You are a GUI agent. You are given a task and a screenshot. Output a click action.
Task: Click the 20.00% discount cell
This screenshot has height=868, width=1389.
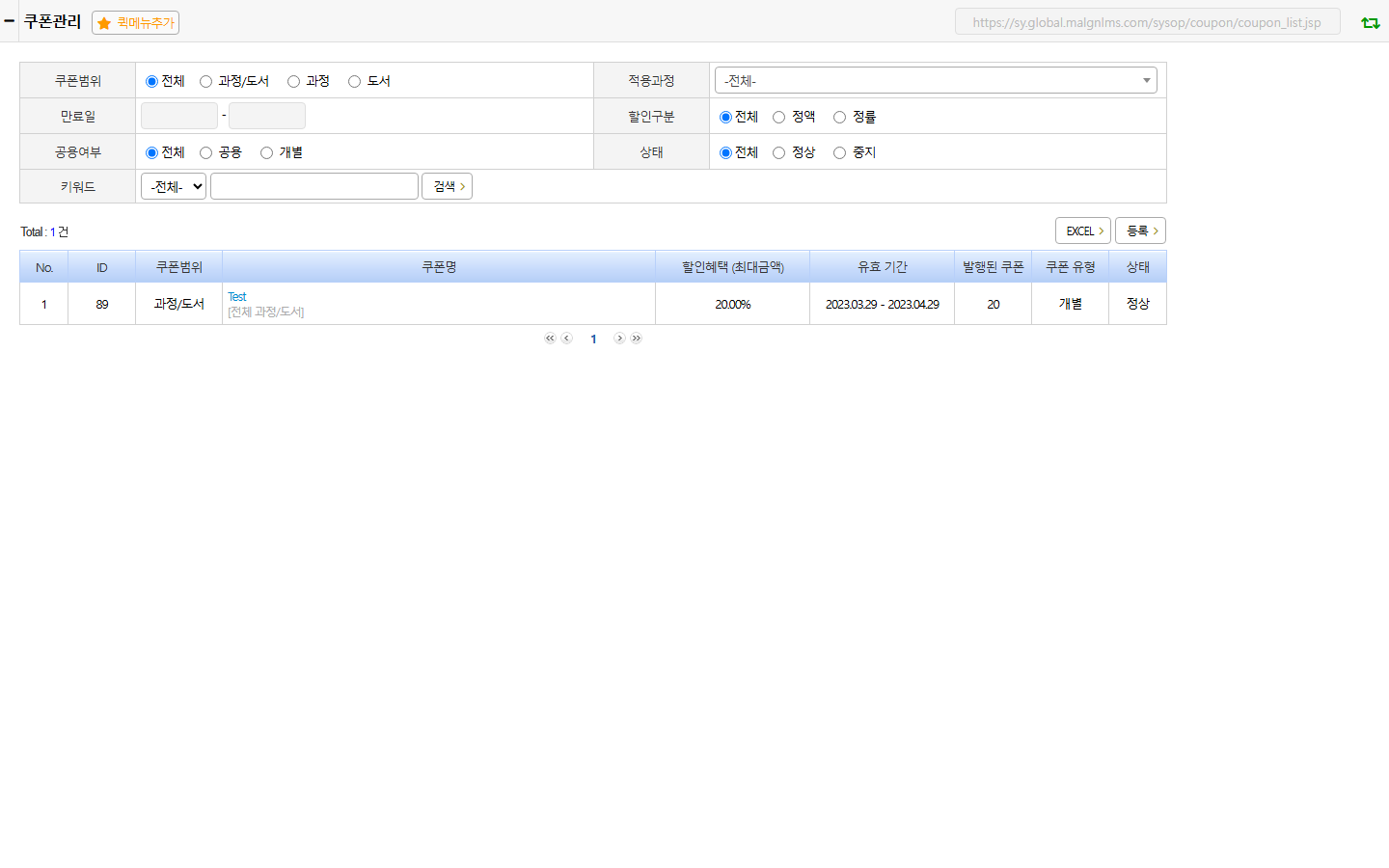tap(733, 304)
